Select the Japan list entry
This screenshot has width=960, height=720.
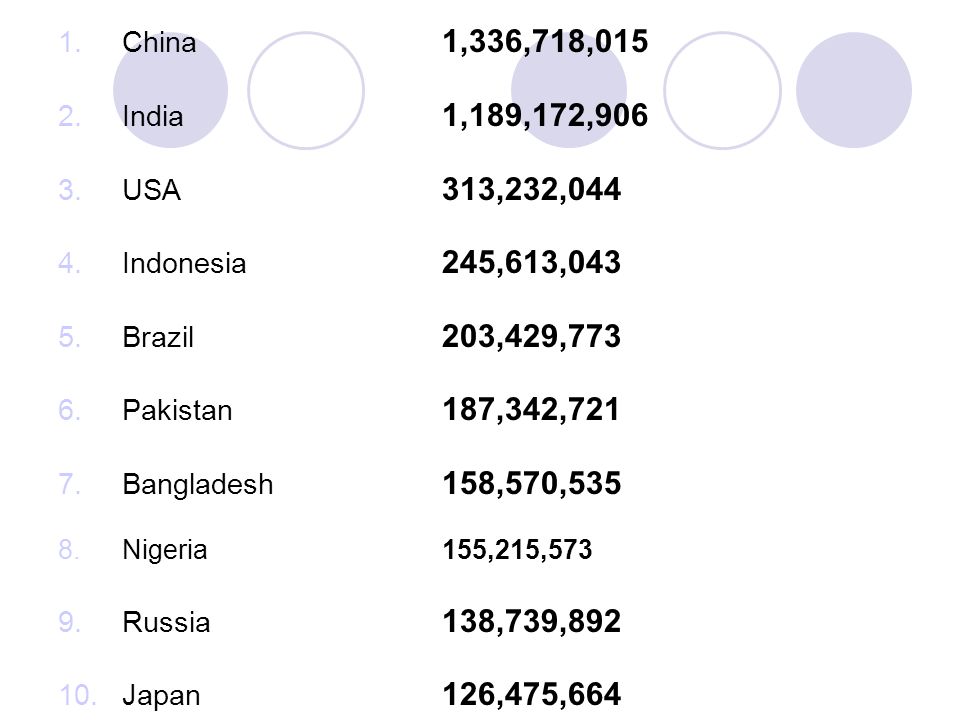pos(162,696)
